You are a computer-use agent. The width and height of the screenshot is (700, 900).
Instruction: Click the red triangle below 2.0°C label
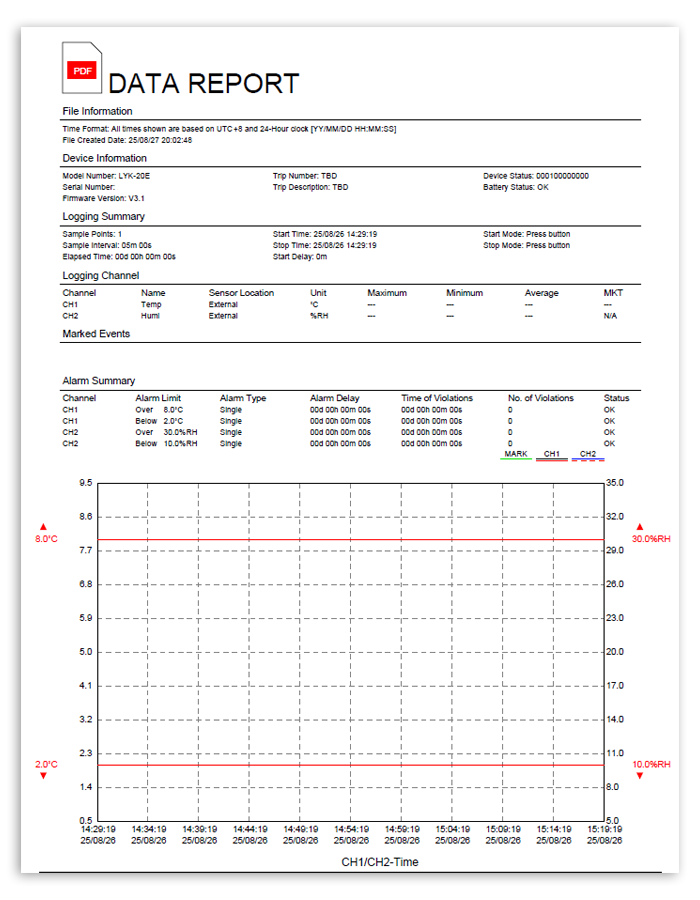point(43,776)
